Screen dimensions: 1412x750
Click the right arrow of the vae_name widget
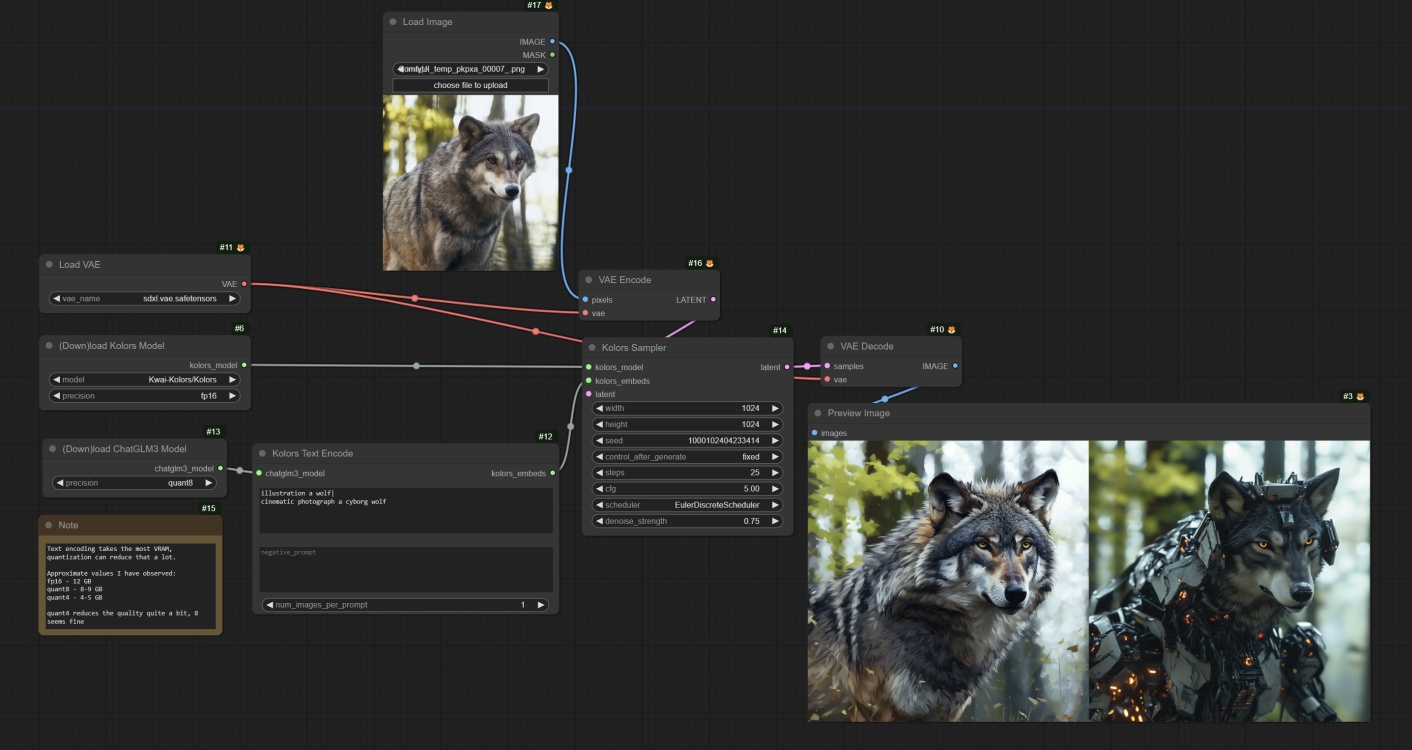[x=232, y=299]
